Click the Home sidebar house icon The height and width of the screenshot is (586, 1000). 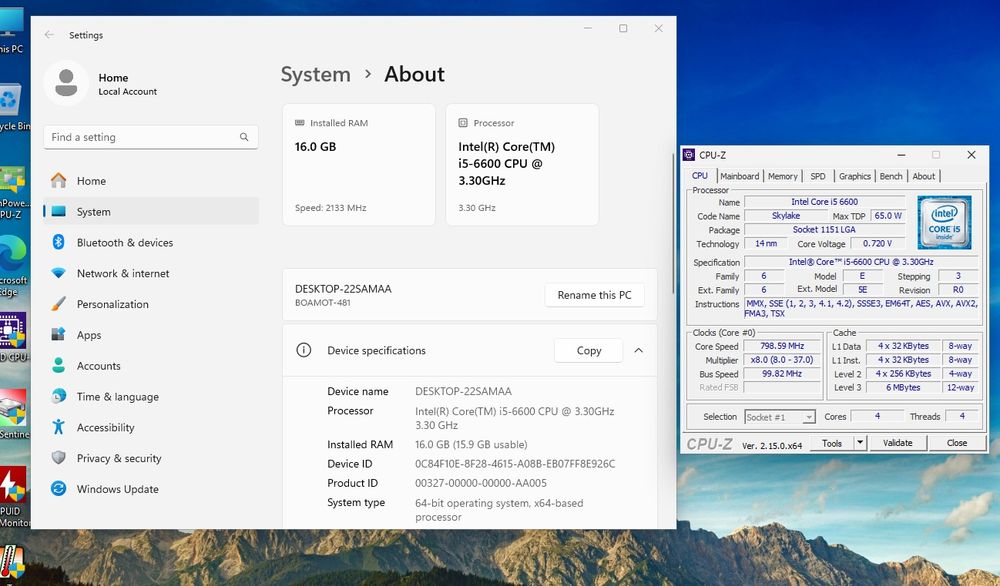(x=59, y=180)
